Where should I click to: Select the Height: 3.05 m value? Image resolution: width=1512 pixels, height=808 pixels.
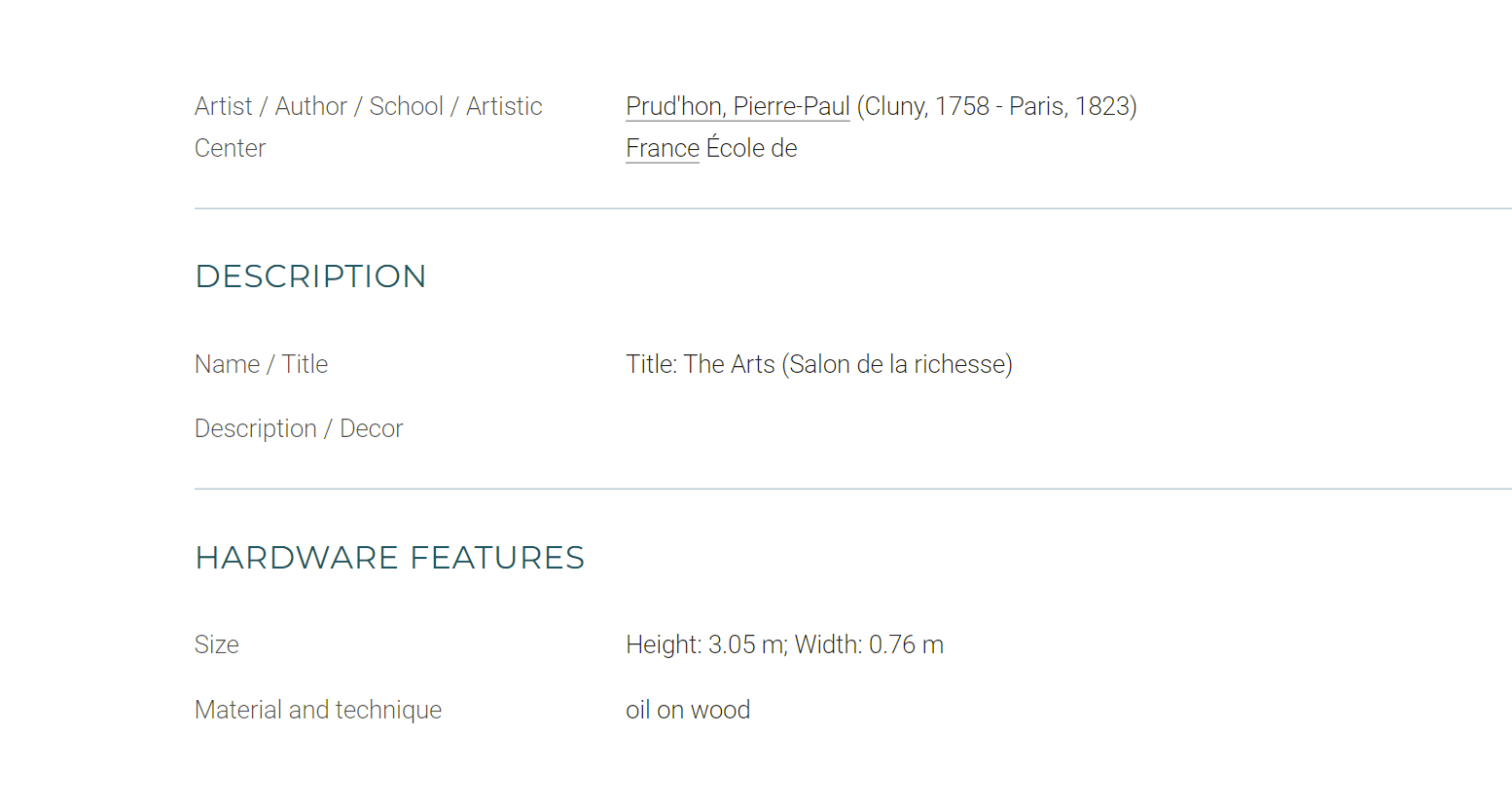click(706, 644)
